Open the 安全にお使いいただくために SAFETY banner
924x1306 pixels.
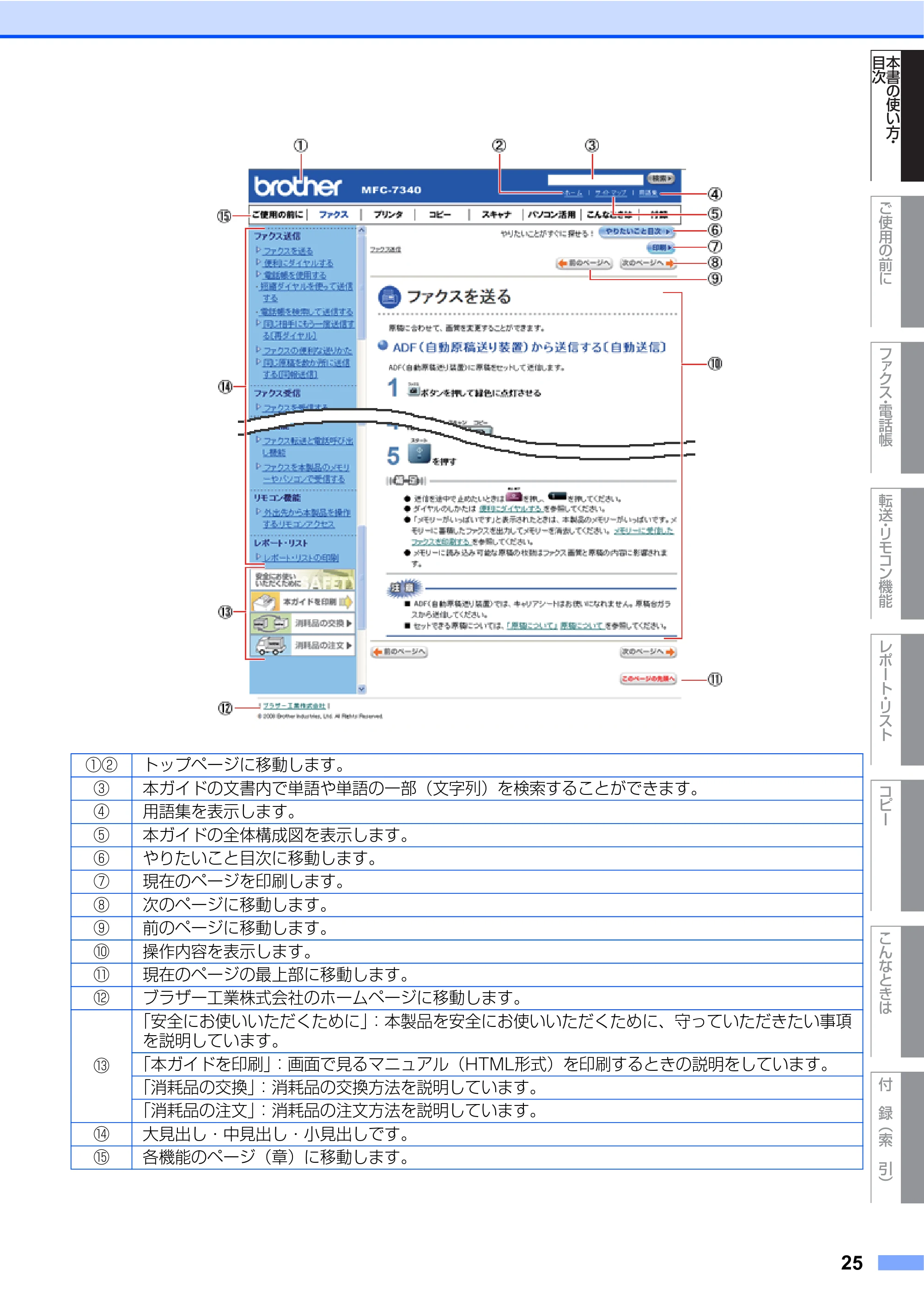(x=303, y=580)
